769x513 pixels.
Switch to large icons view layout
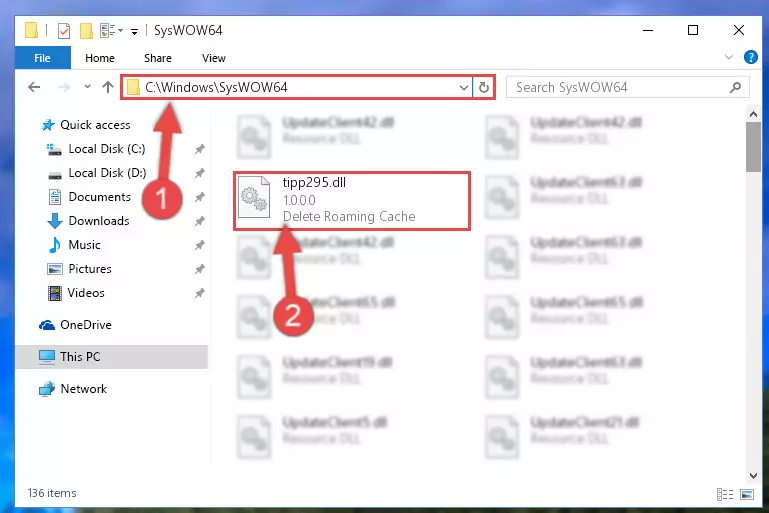click(x=746, y=494)
